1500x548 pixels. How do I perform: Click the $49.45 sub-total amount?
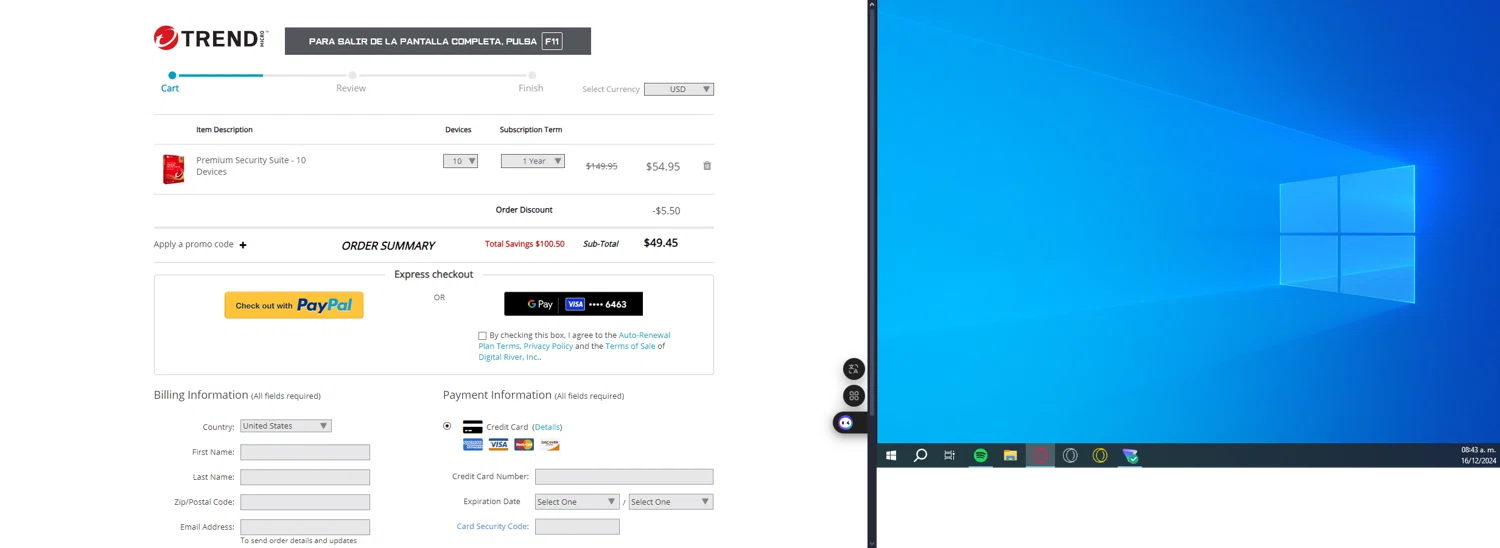(661, 243)
